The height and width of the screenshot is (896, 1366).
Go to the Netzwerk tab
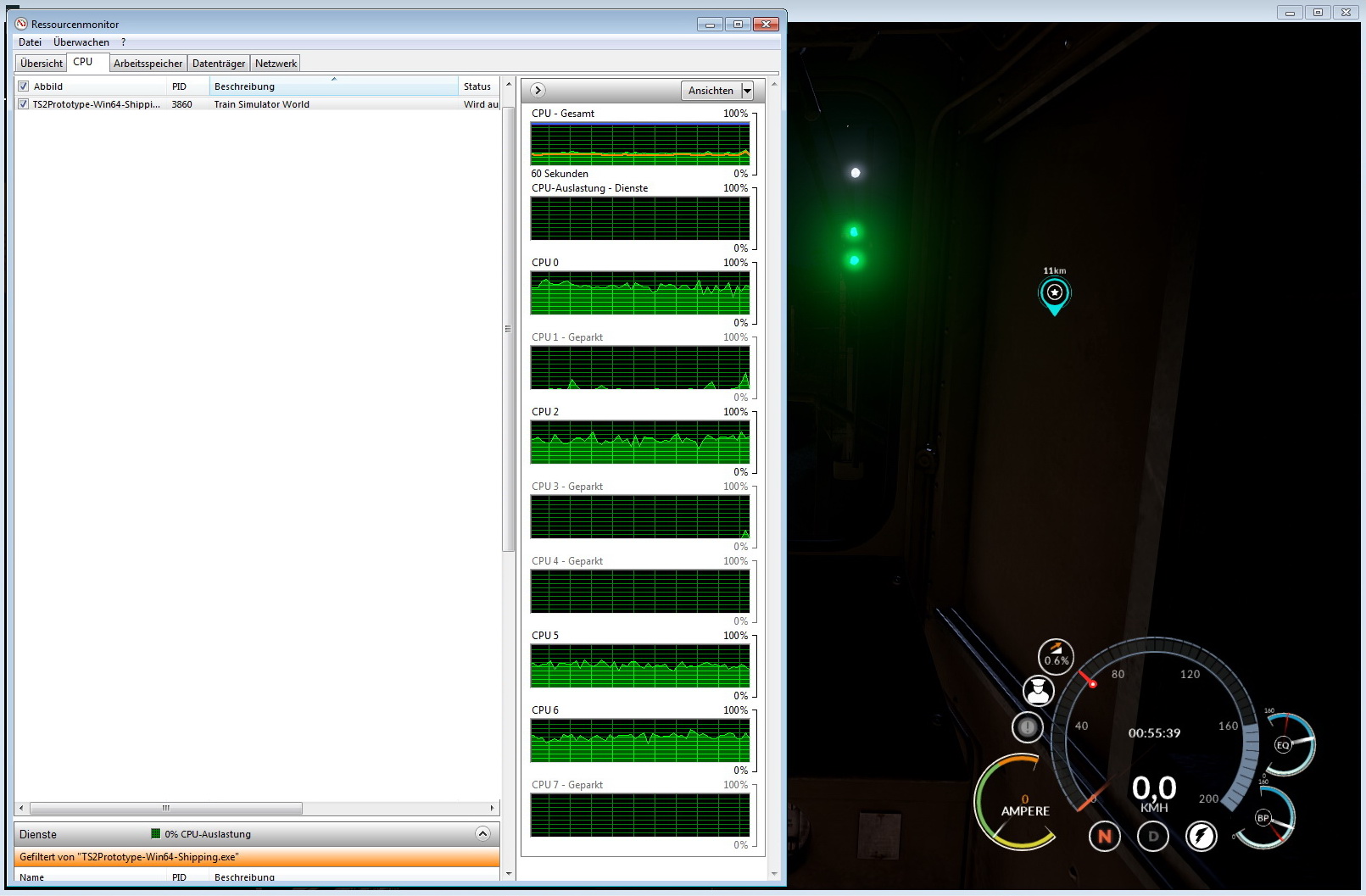coord(276,64)
